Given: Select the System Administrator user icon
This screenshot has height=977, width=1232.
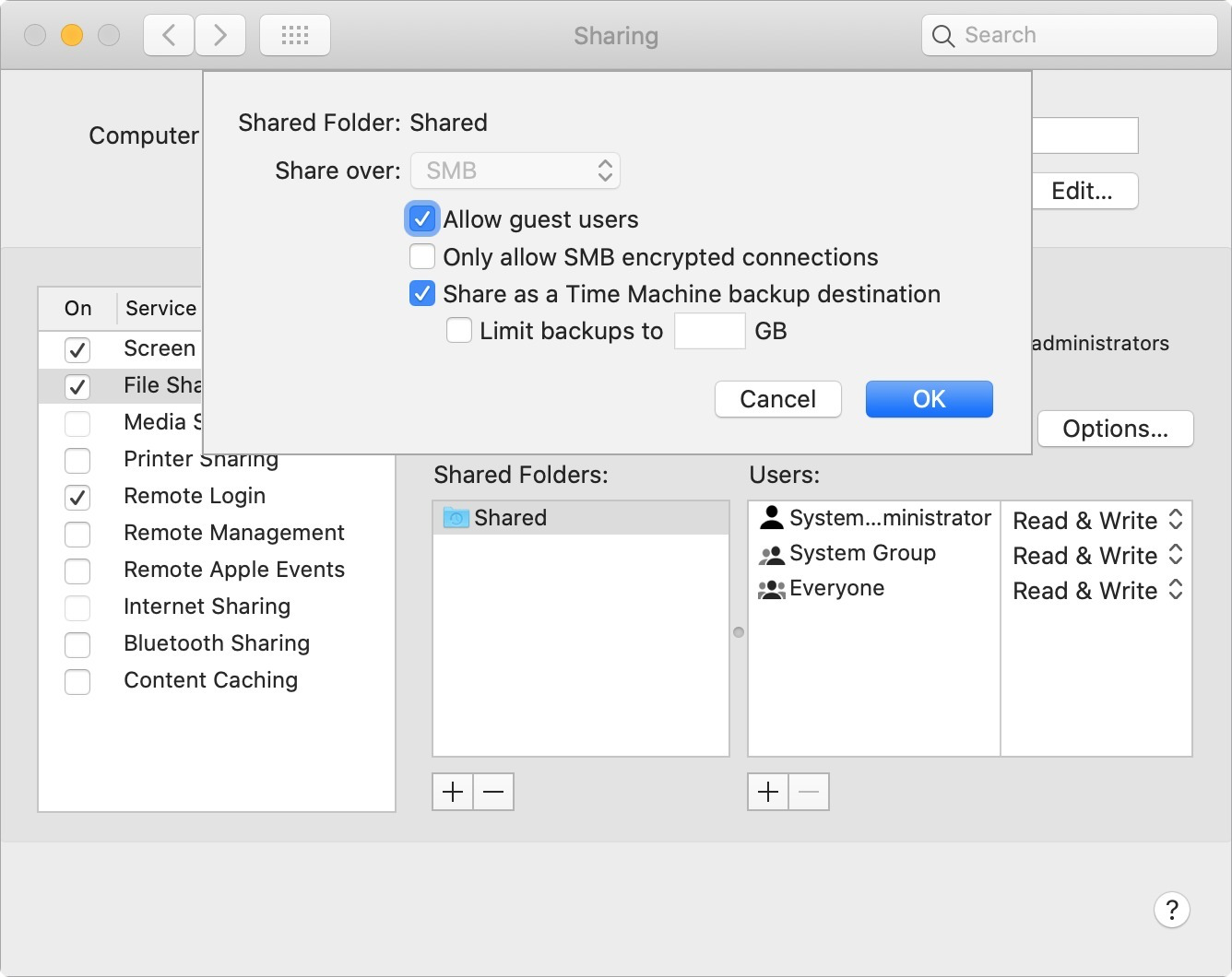Looking at the screenshot, I should (x=772, y=518).
